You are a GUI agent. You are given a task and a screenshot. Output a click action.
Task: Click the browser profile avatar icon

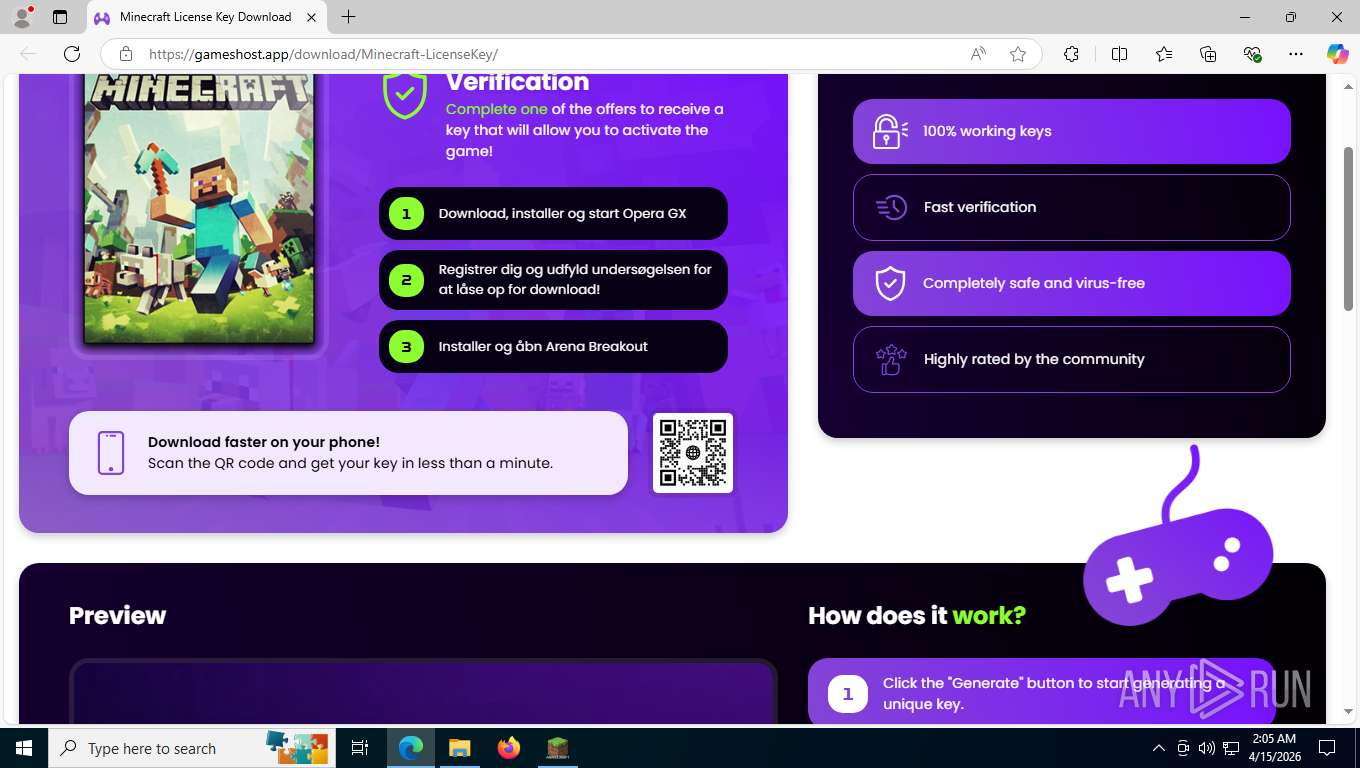22,16
